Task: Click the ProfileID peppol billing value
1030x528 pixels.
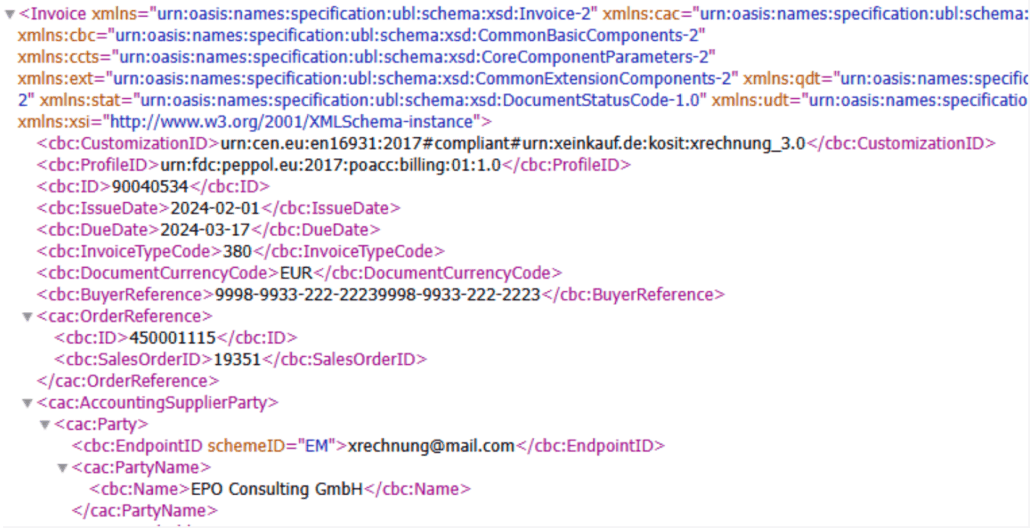Action: pyautogui.click(x=330, y=165)
